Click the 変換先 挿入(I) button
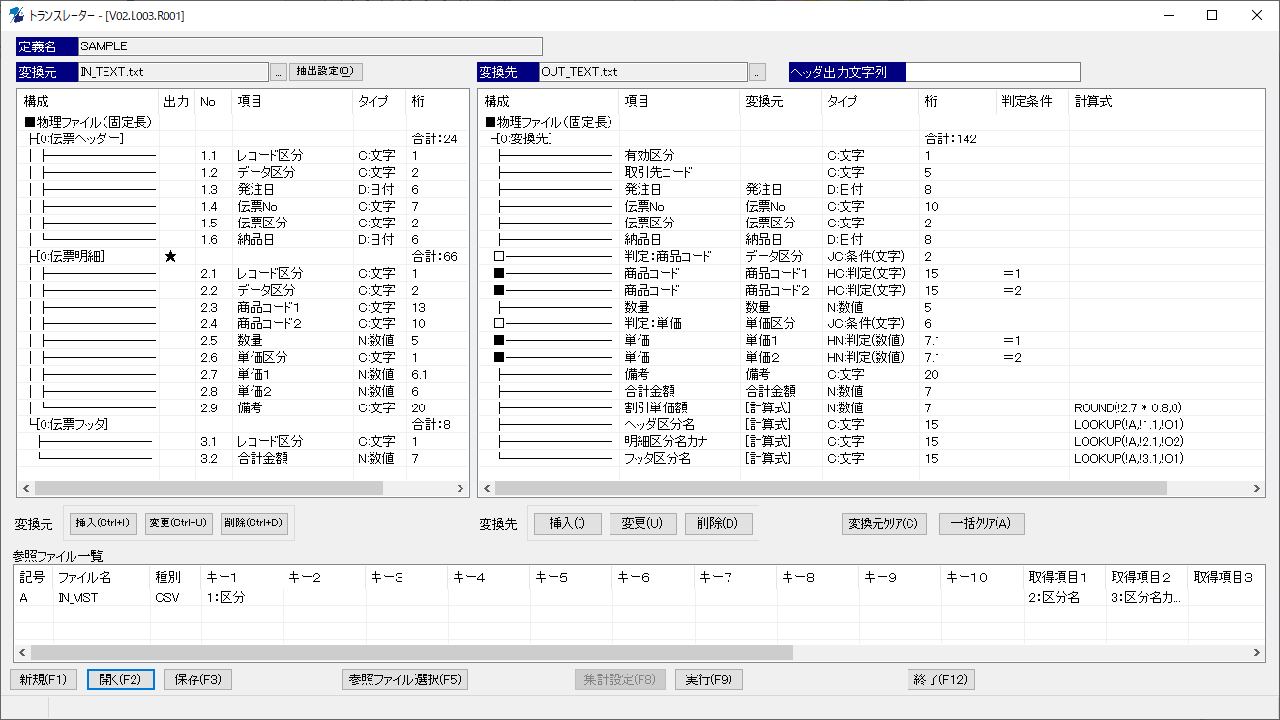The image size is (1280, 720). (568, 524)
